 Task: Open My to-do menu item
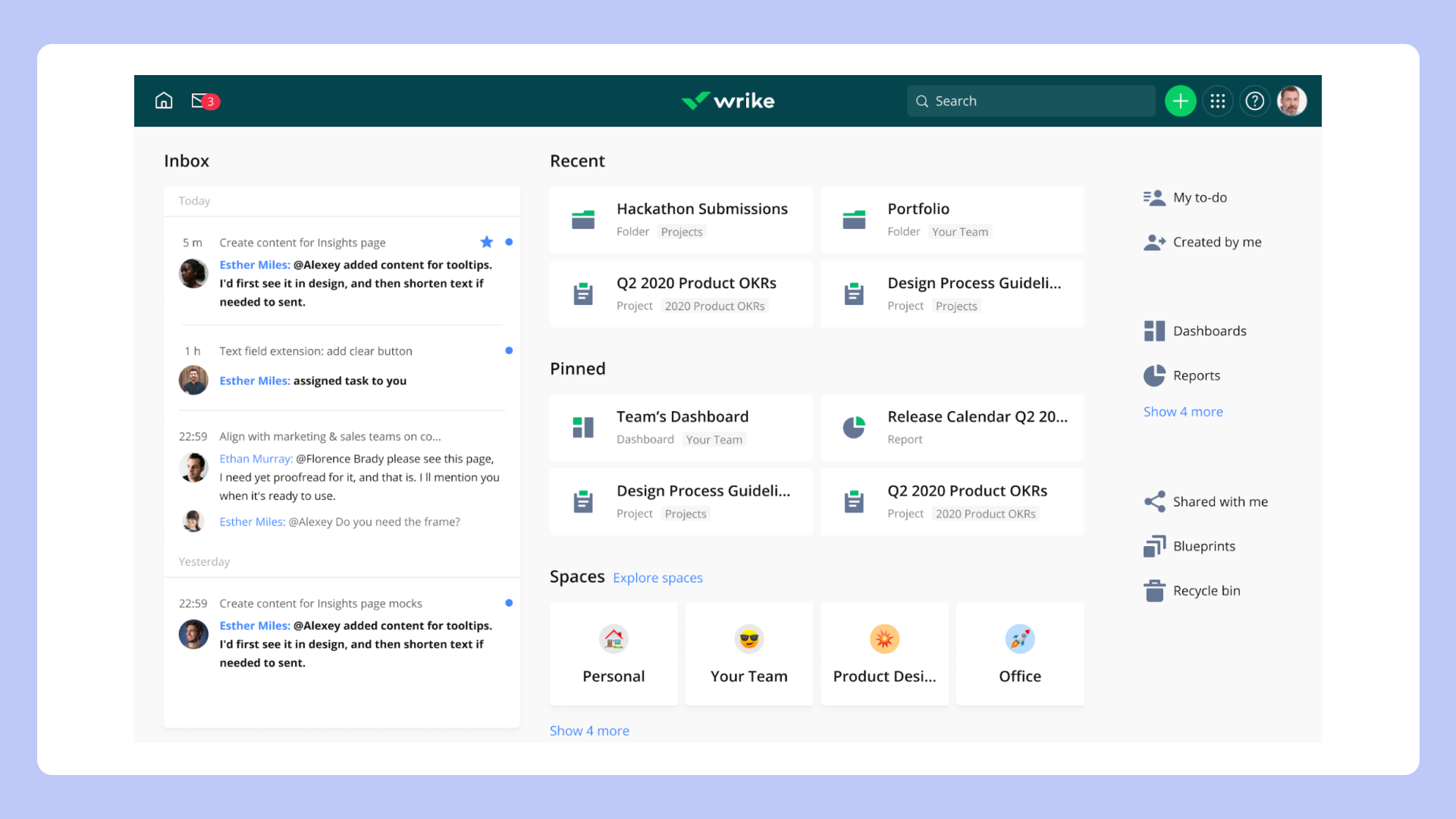(x=1199, y=197)
